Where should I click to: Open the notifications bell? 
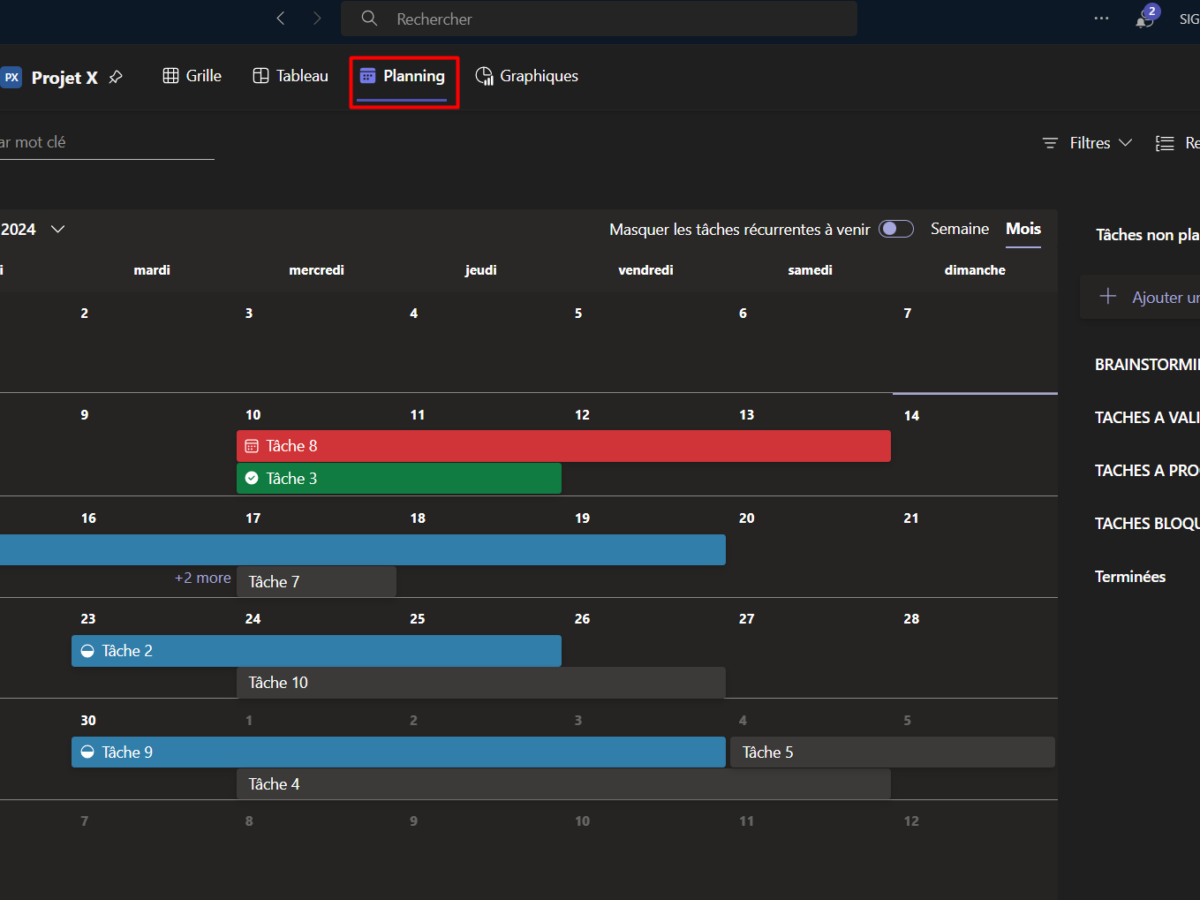tap(1144, 19)
